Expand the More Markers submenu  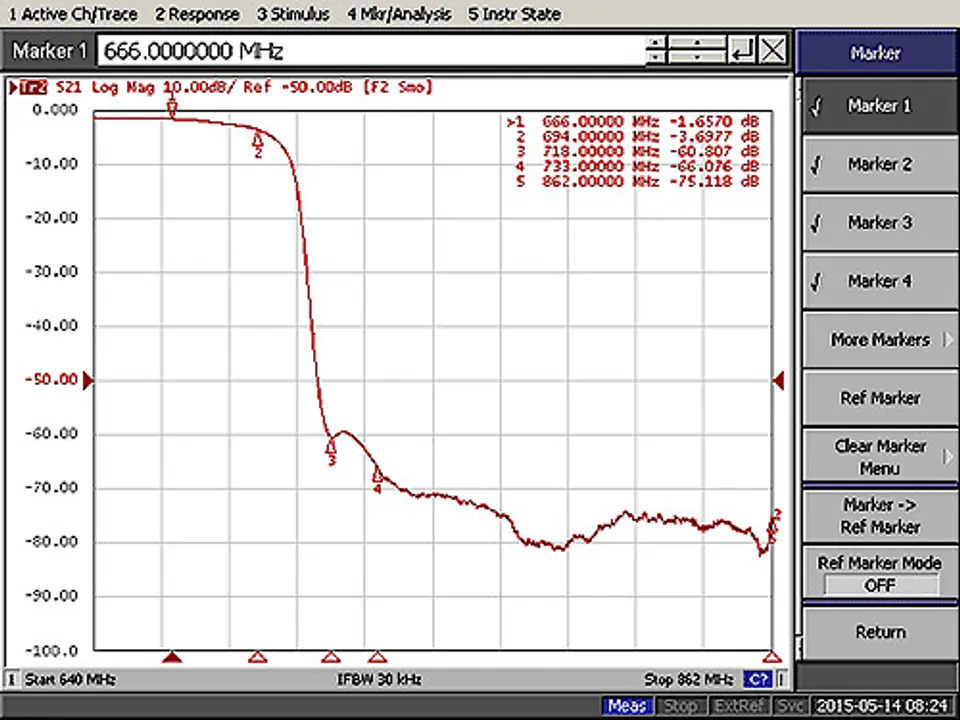pos(878,340)
